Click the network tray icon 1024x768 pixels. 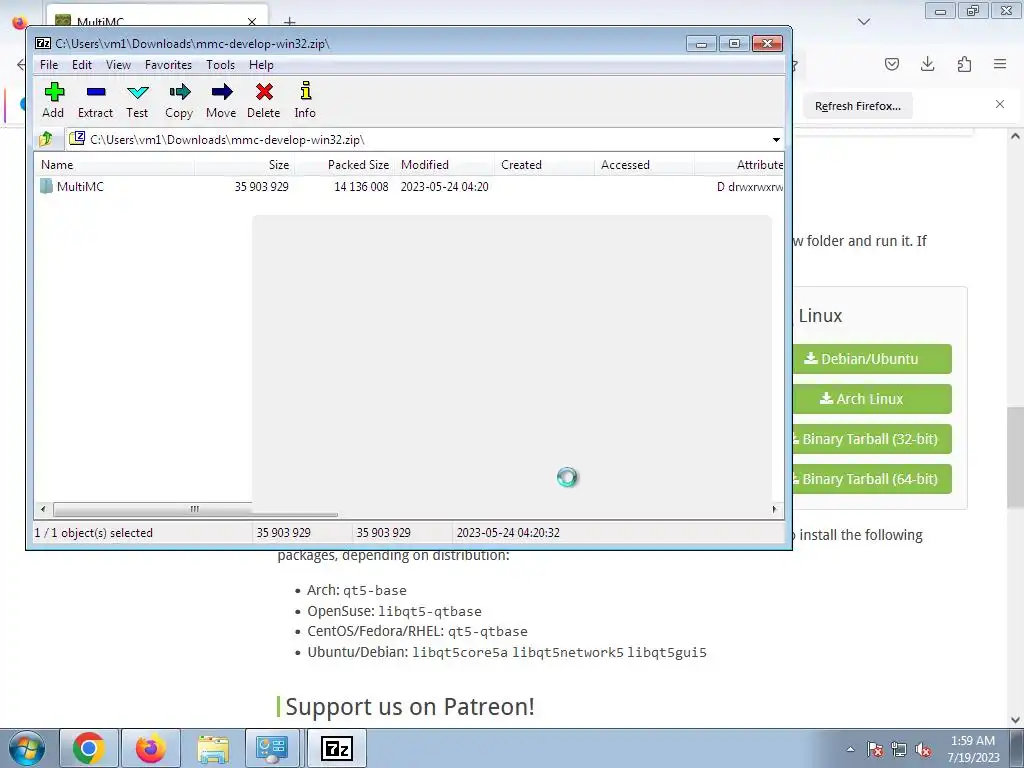899,749
